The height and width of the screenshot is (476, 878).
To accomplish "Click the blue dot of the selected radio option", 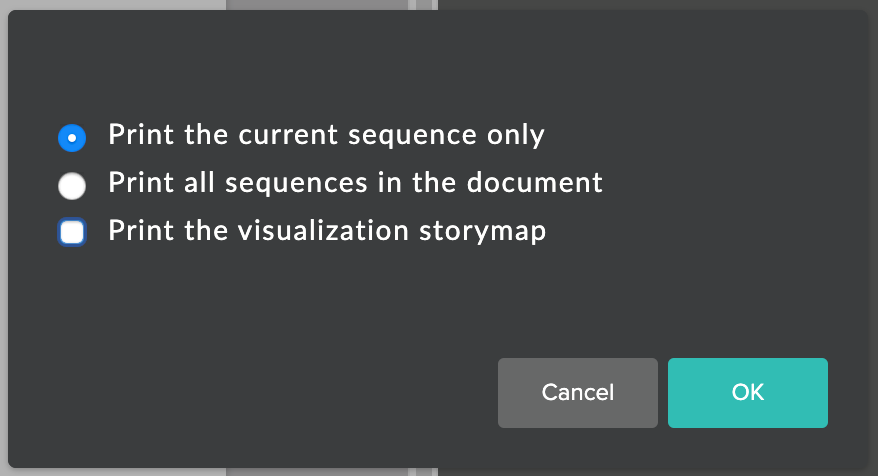I will tap(72, 138).
